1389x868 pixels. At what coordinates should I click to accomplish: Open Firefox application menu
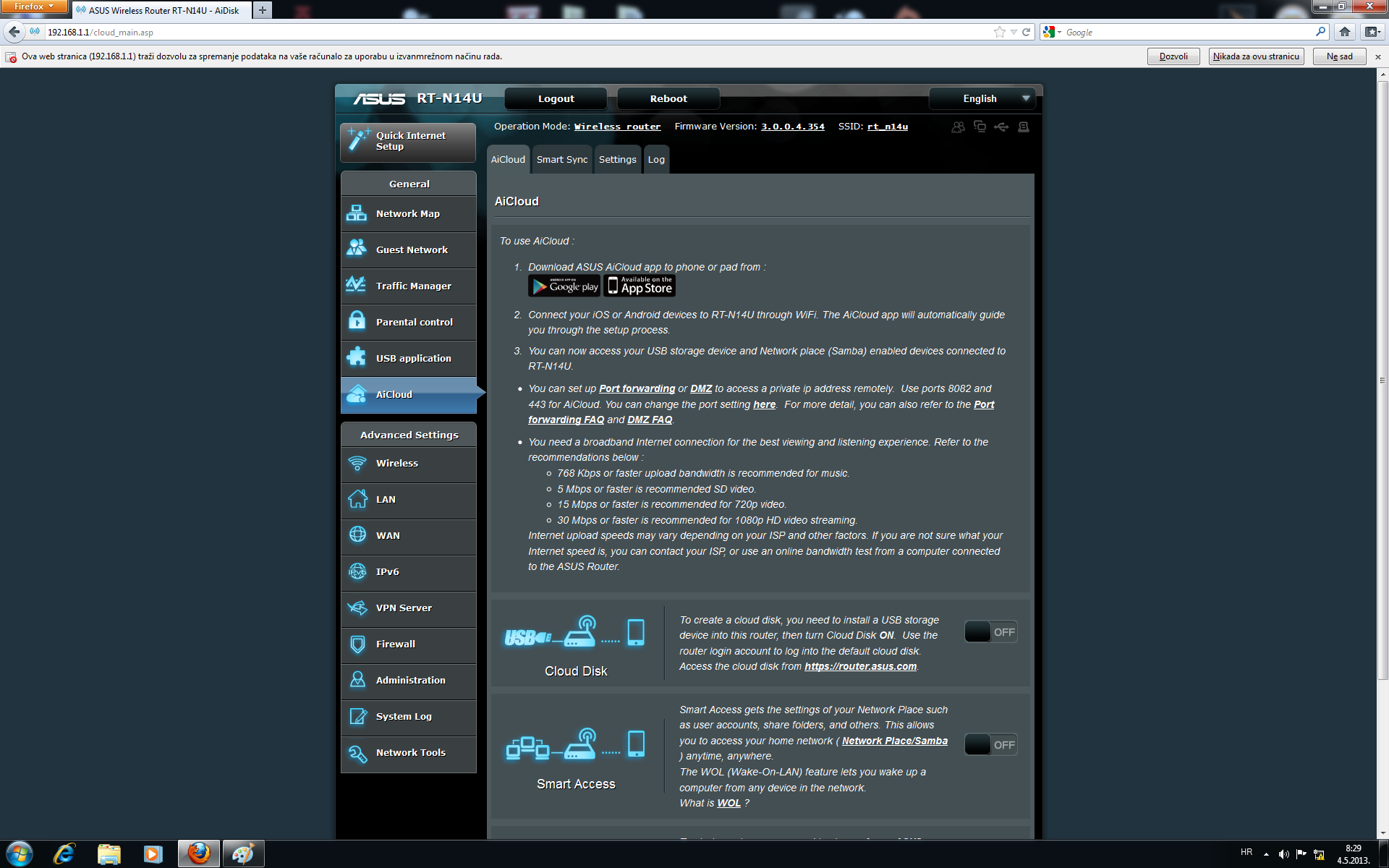[x=33, y=7]
